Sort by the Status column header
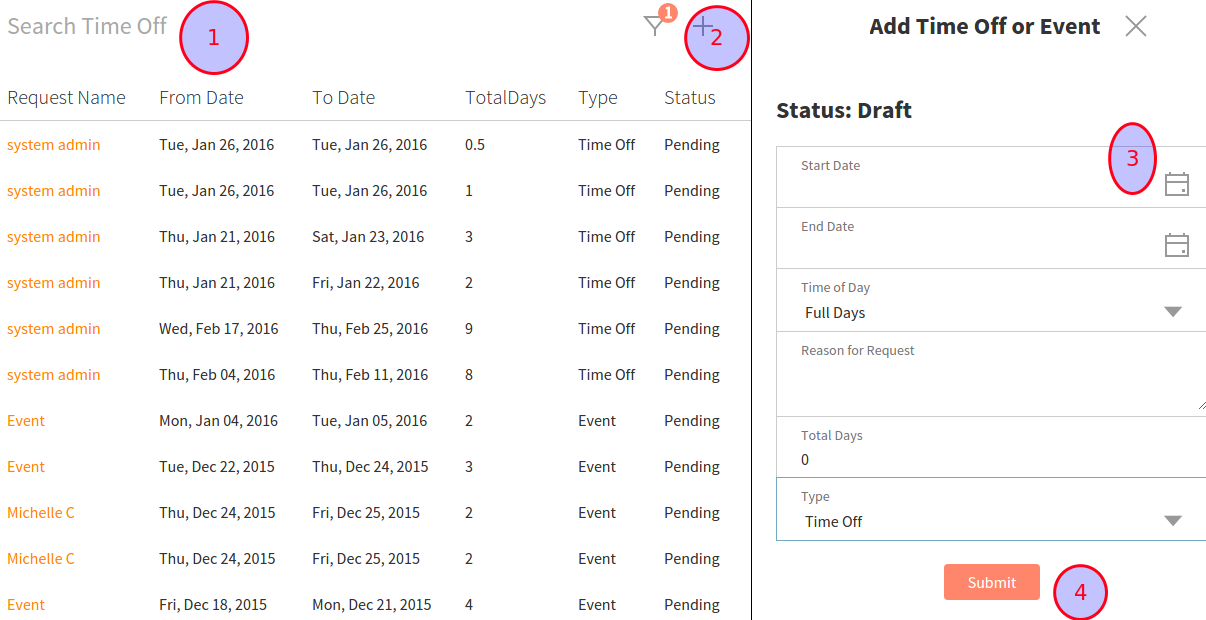The width and height of the screenshot is (1206, 620). (x=690, y=98)
